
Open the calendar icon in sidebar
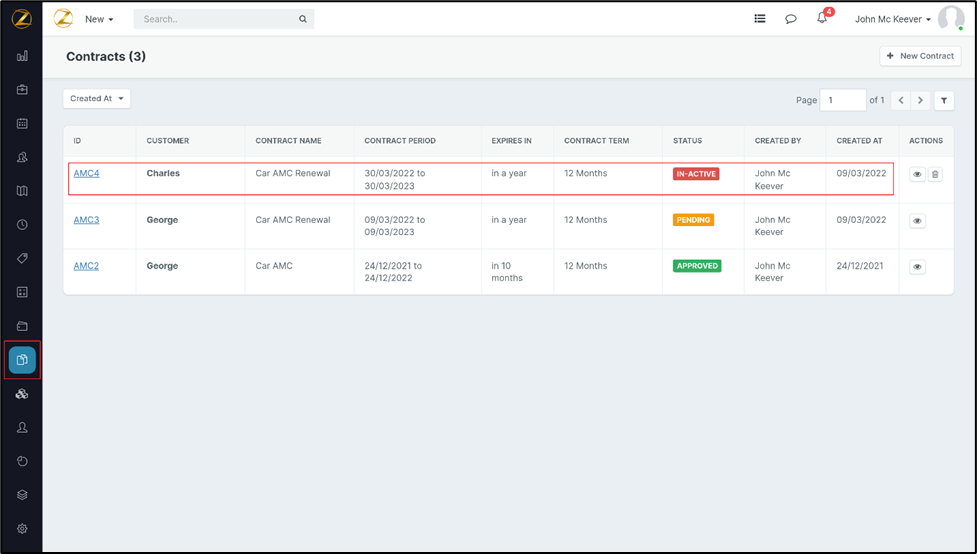click(x=22, y=124)
